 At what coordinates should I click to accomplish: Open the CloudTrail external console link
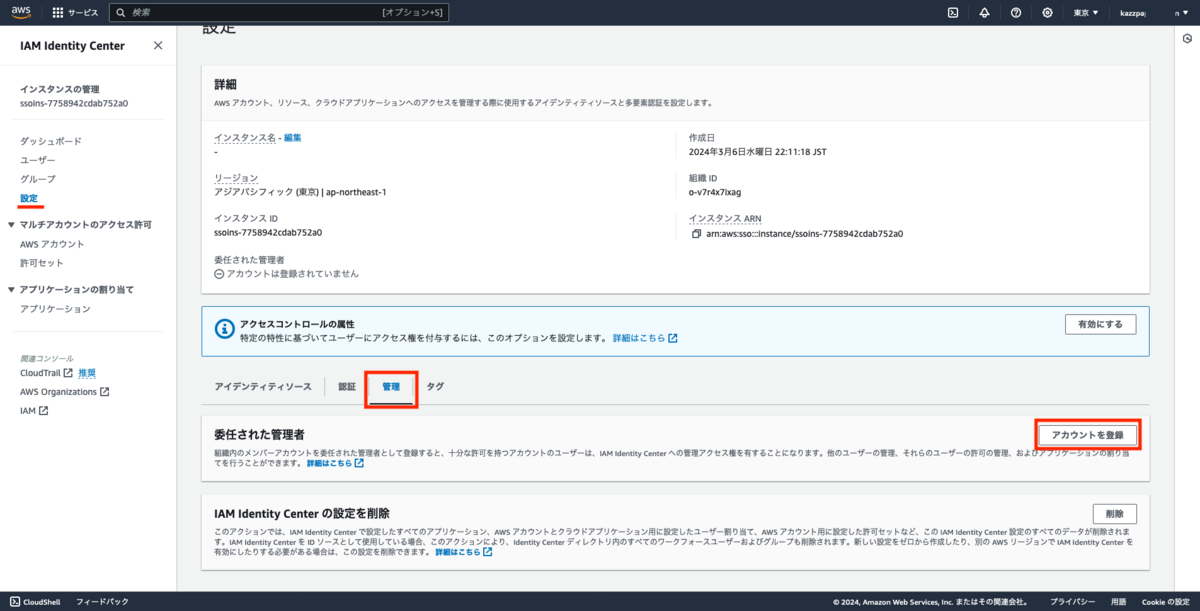pos(46,373)
